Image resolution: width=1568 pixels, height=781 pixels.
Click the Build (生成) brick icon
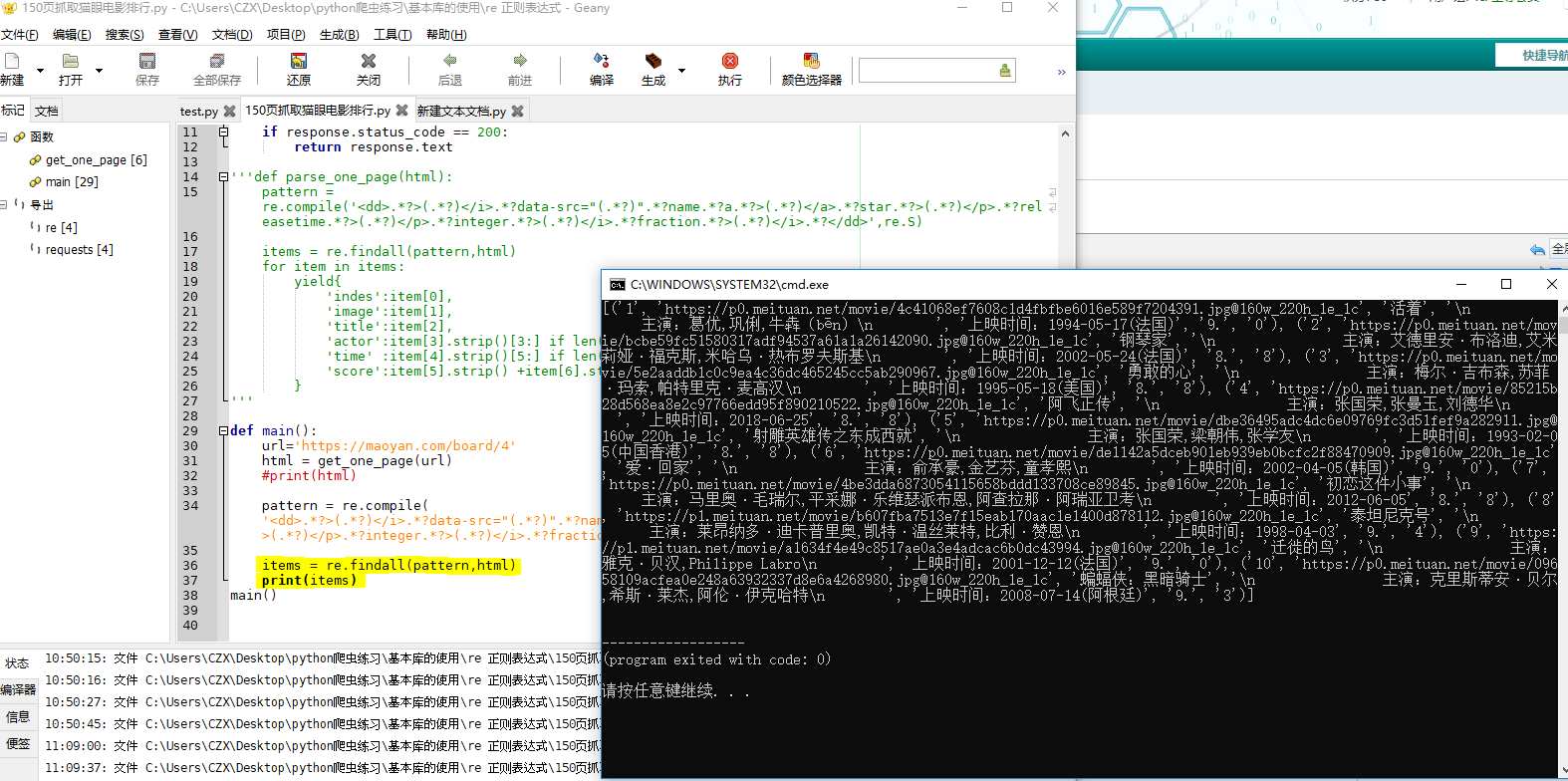pyautogui.click(x=653, y=62)
